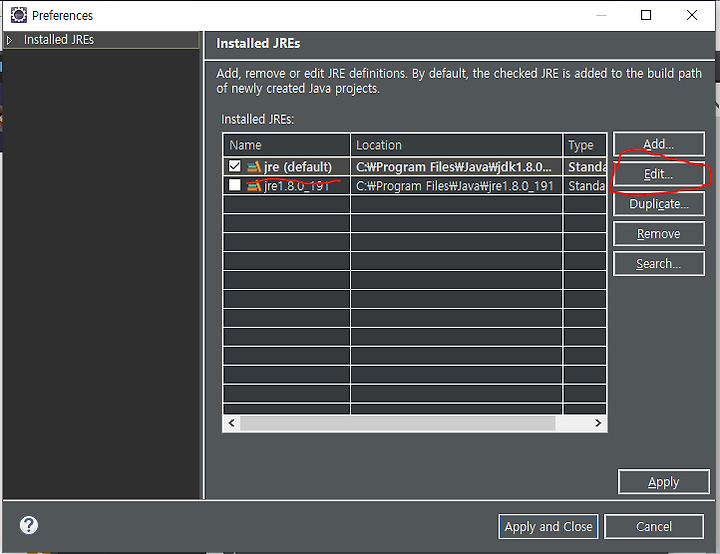Click the Preferences window gear icon

(19, 15)
